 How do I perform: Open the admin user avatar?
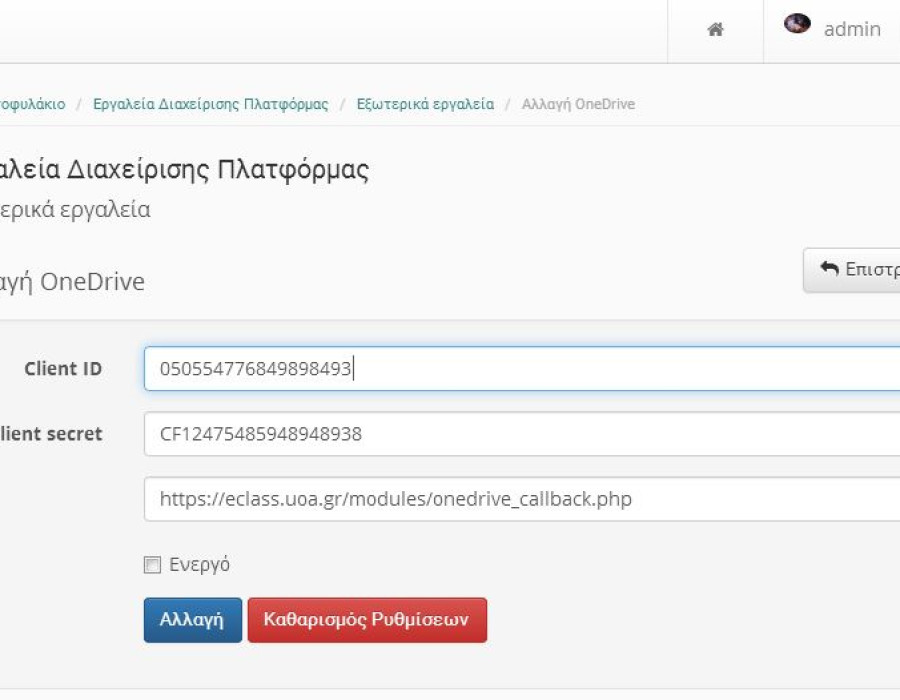[797, 24]
